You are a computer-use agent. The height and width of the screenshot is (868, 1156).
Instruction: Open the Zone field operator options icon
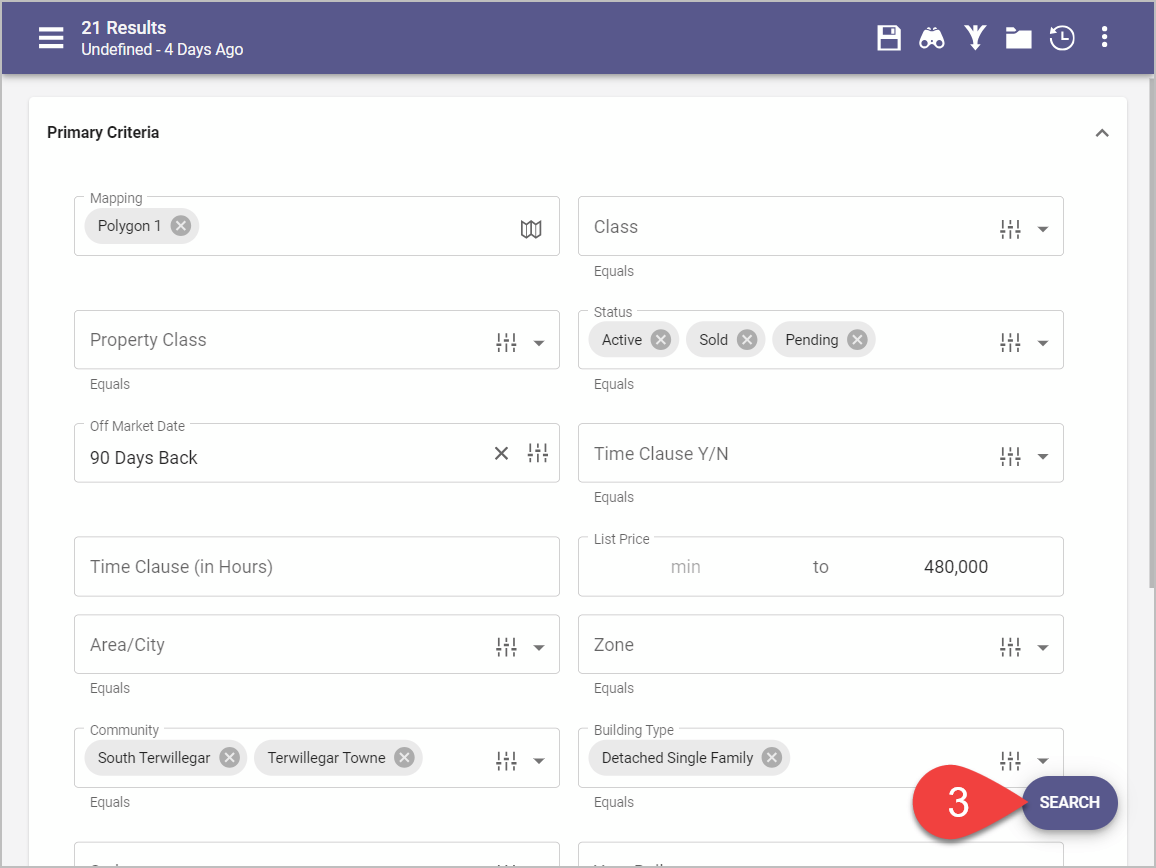(1010, 647)
